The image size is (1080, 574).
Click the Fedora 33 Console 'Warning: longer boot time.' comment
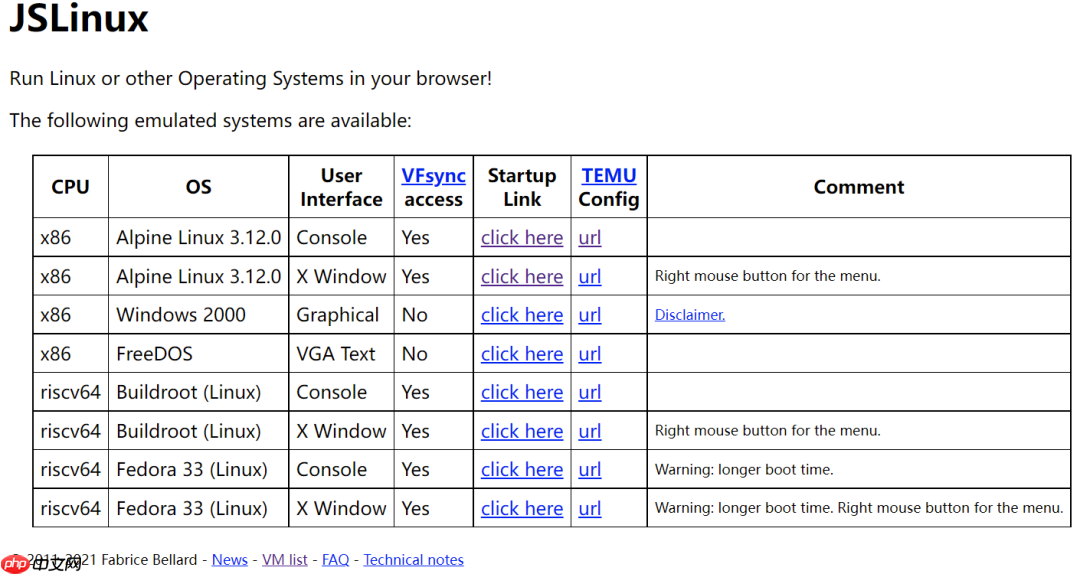tap(744, 470)
